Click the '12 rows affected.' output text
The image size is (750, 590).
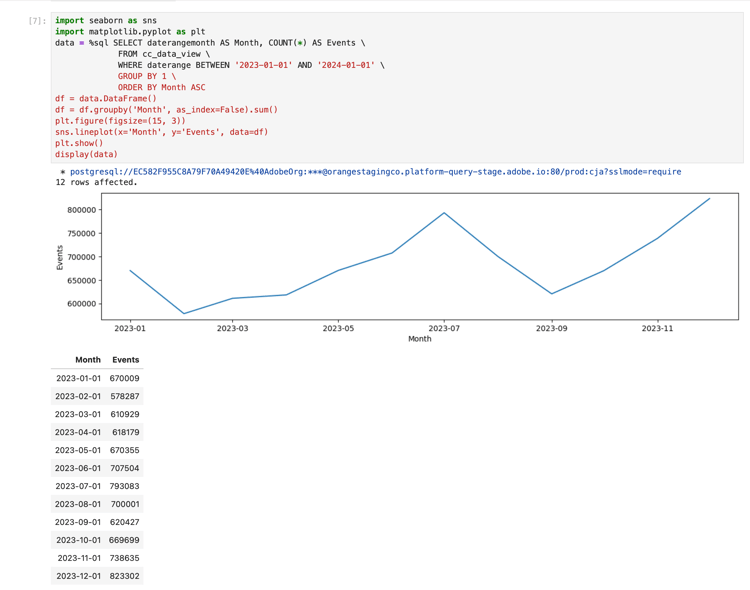coord(97,183)
